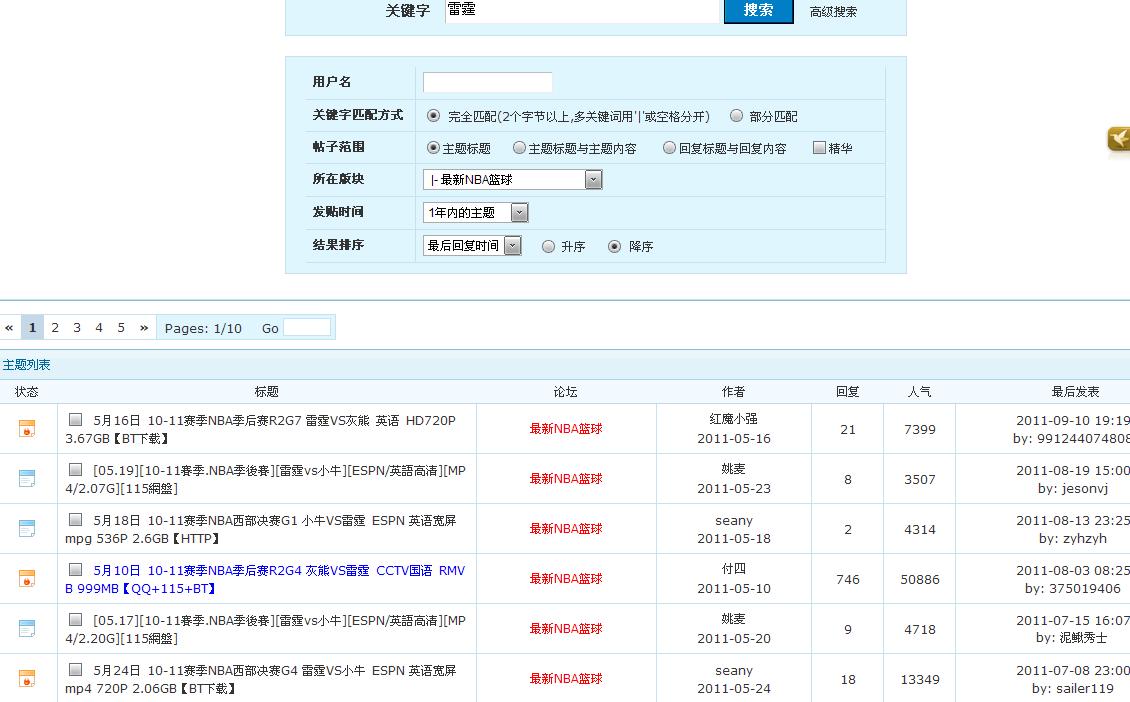
Task: Focus the 关键字 keyword field containing 雷霆
Action: pyautogui.click(x=582, y=11)
